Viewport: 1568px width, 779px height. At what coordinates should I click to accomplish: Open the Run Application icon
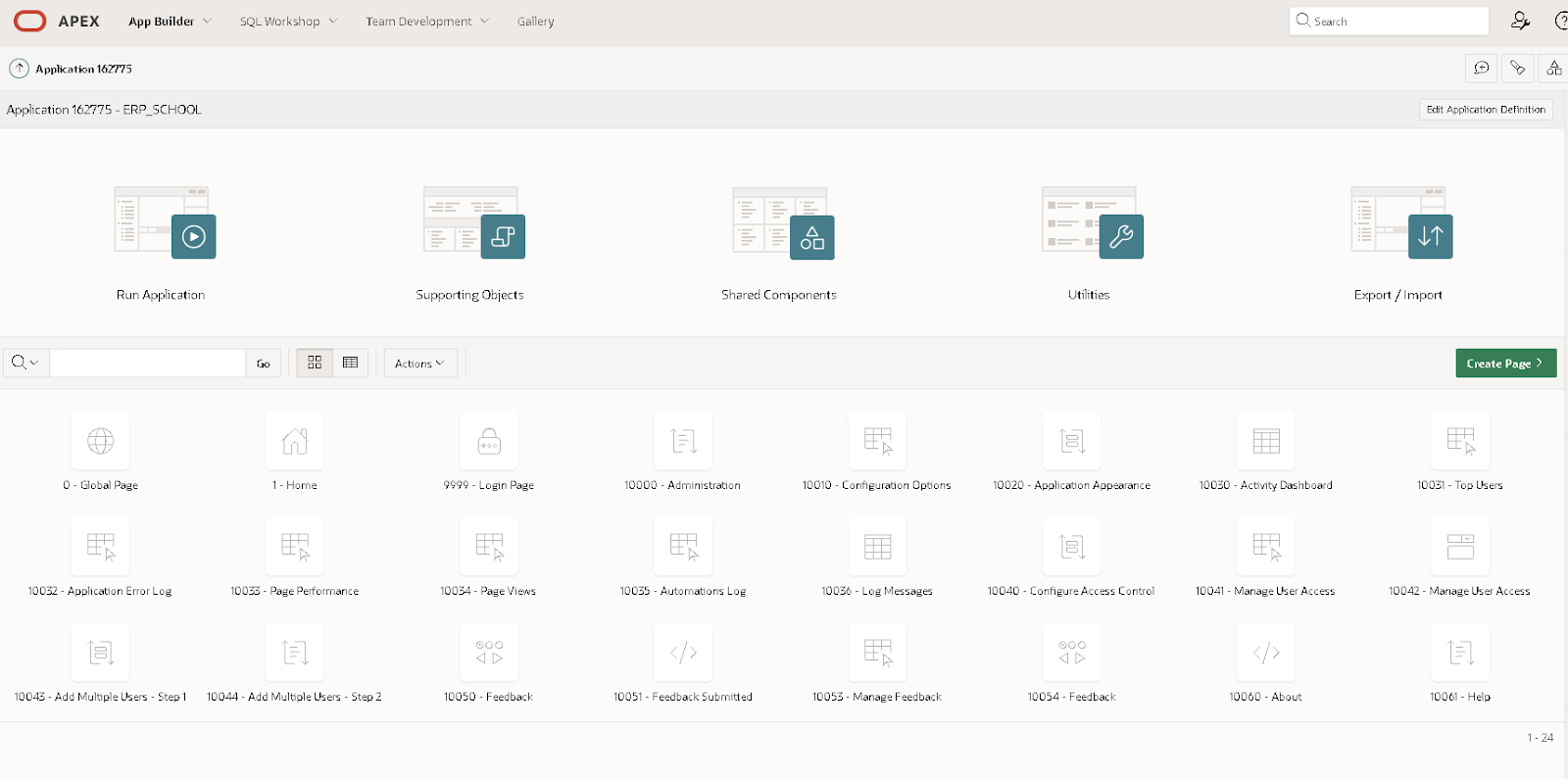tap(165, 222)
